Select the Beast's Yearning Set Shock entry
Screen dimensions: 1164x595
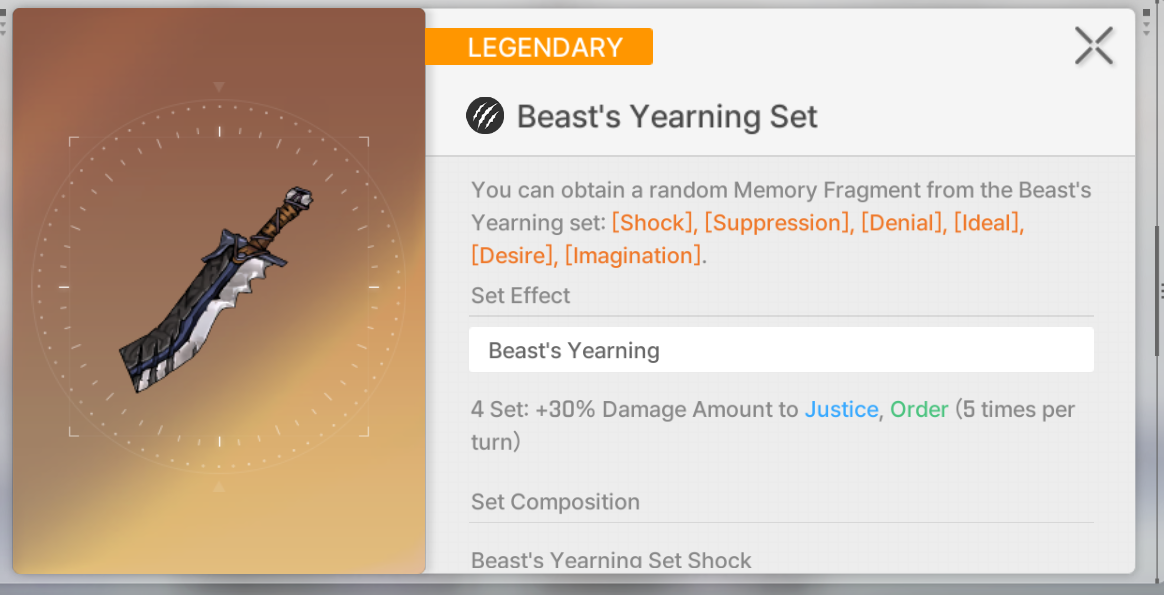point(611,560)
